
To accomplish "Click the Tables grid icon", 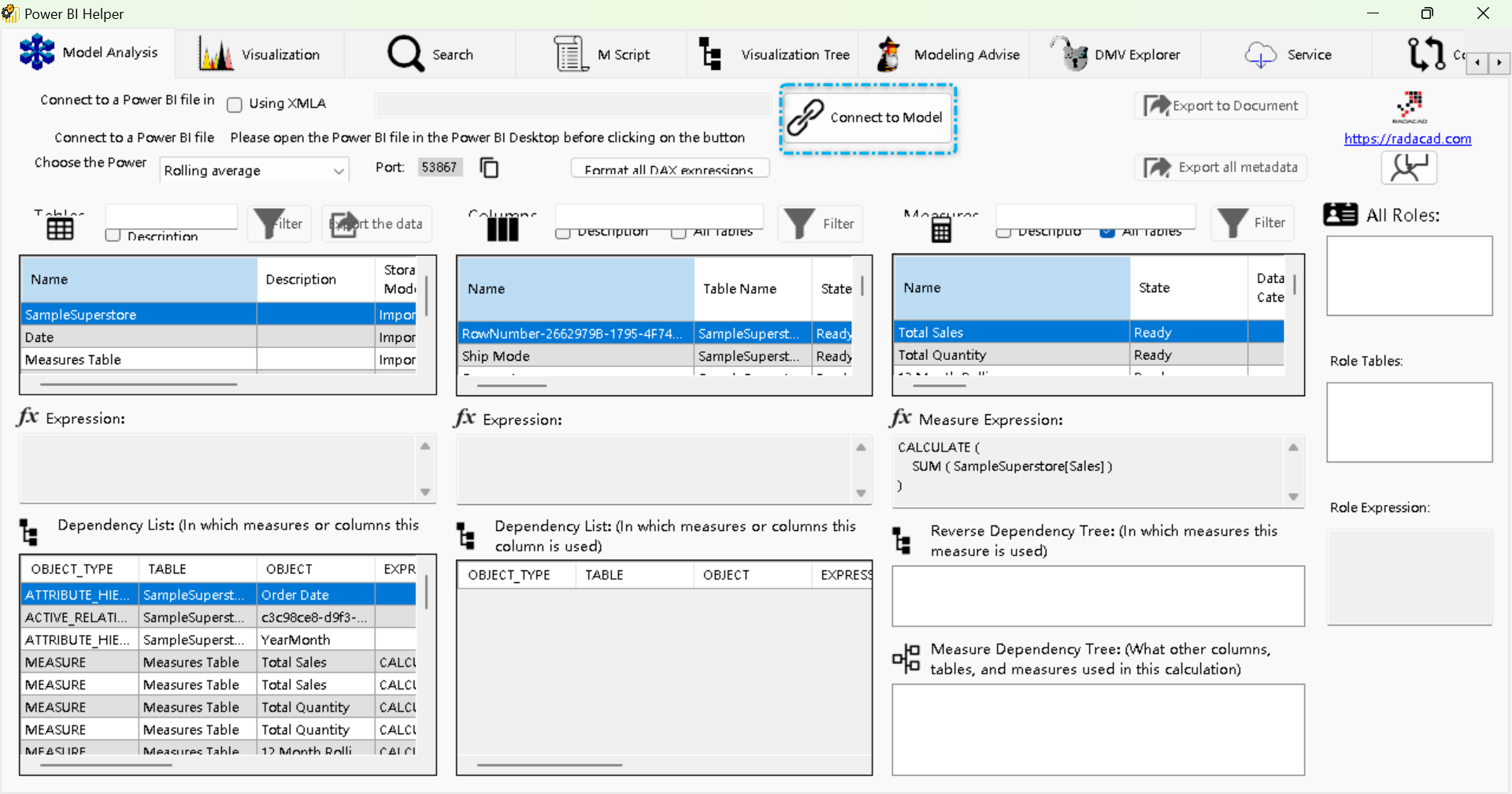I will pos(60,229).
